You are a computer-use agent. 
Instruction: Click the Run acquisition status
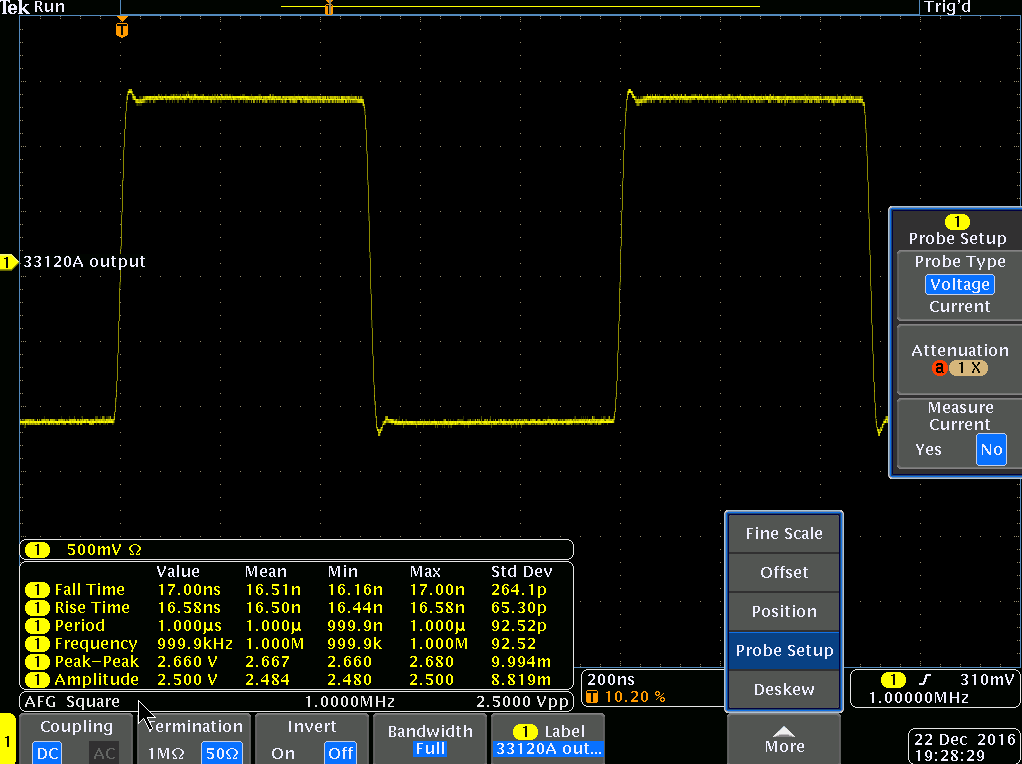click(49, 7)
